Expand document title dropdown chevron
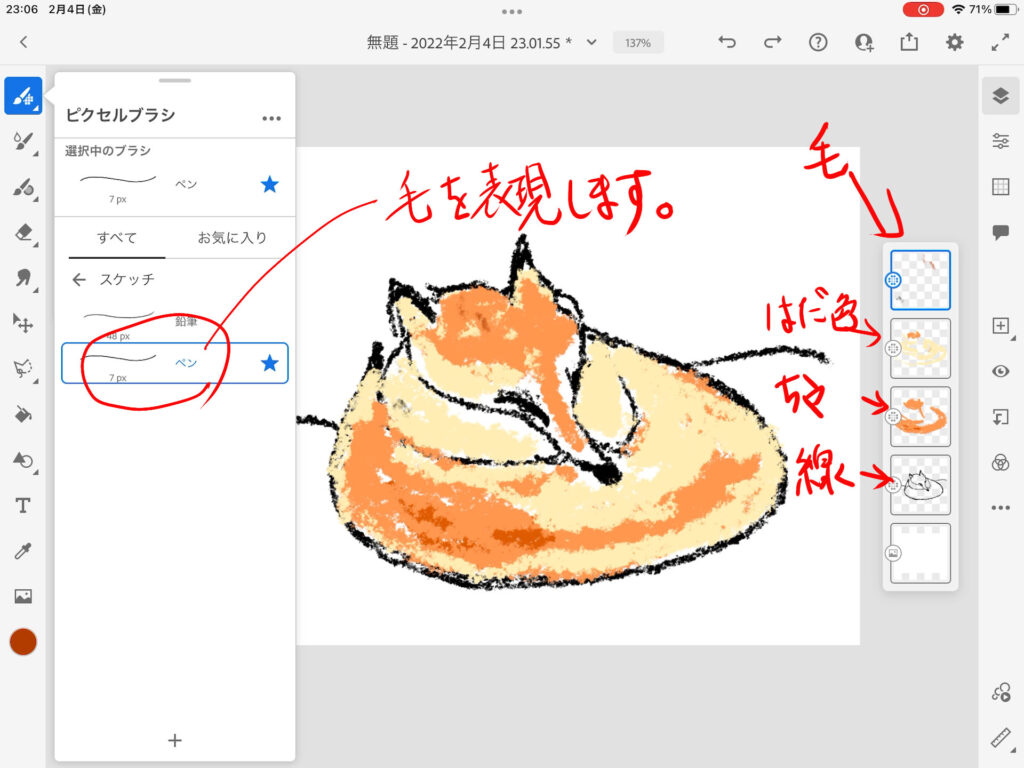The width and height of the screenshot is (1024, 768). tap(591, 42)
